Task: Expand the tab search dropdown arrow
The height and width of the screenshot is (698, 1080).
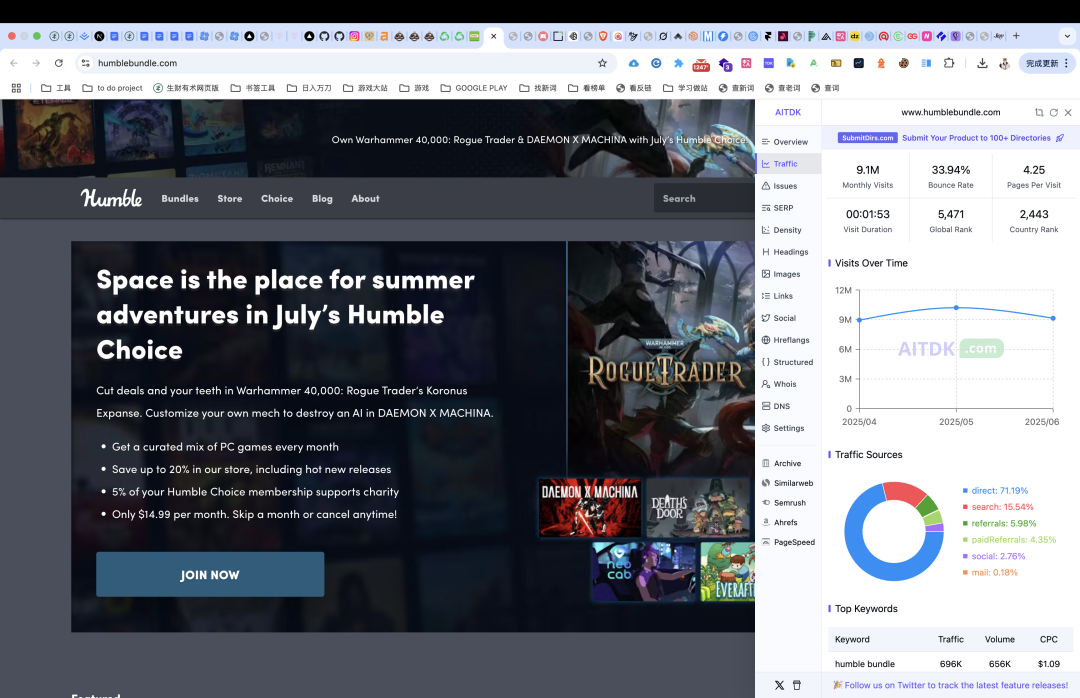Action: [1068, 36]
